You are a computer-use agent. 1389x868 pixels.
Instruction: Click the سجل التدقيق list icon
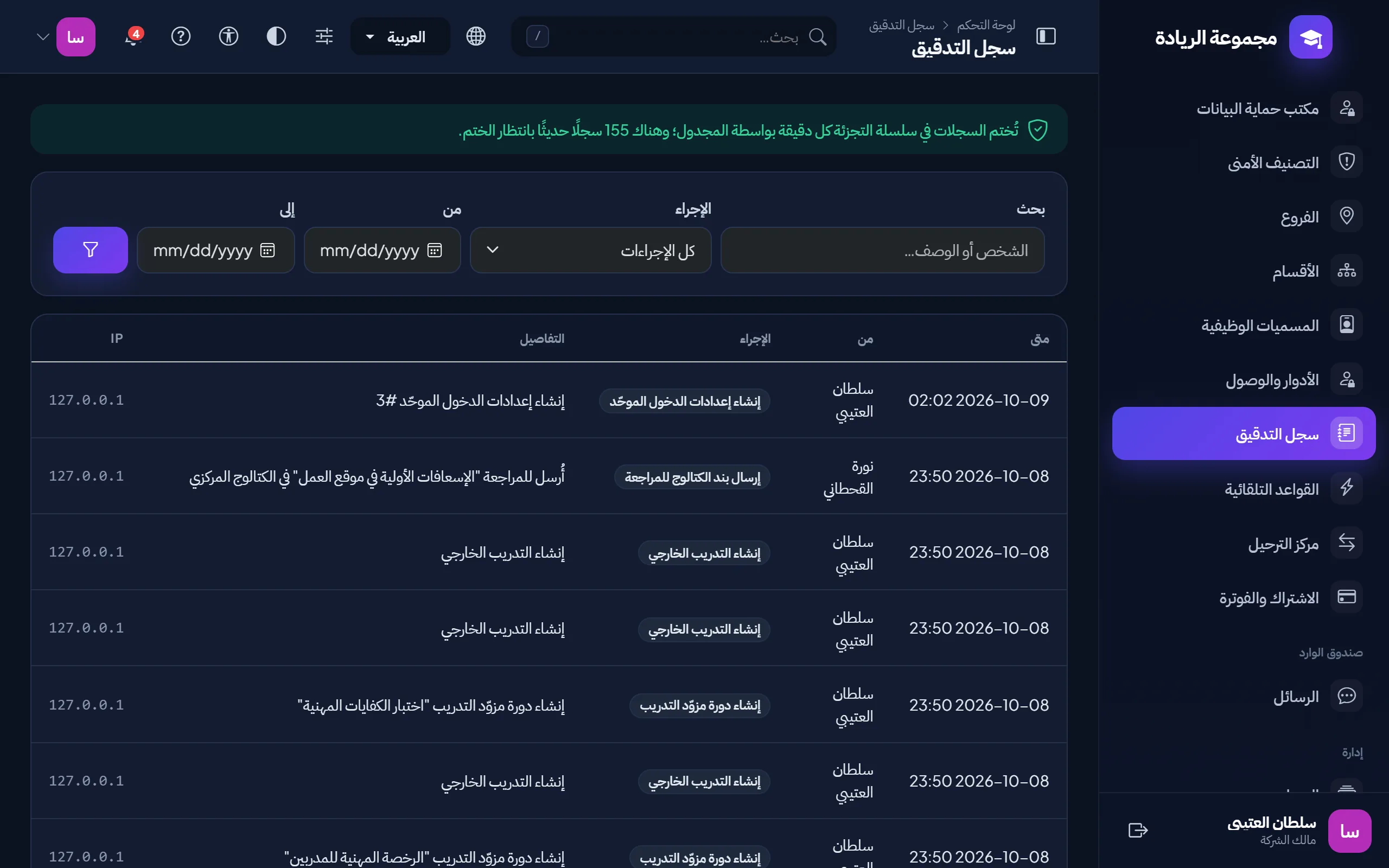point(1347,433)
